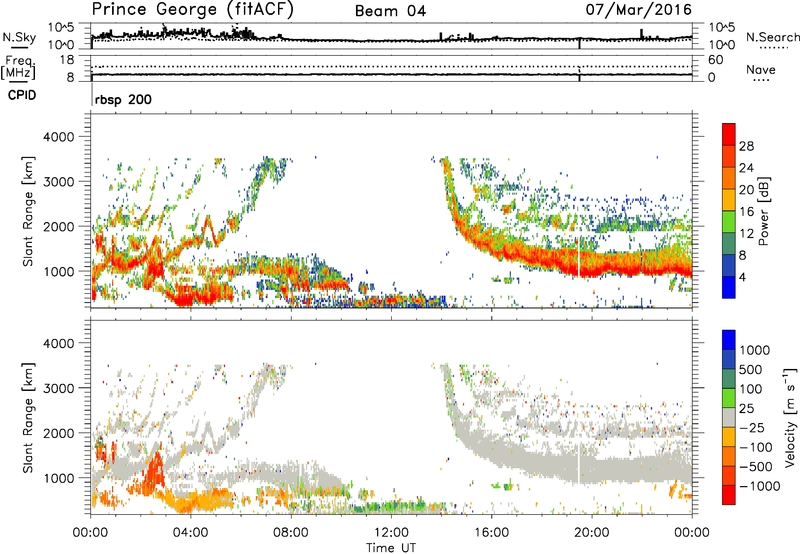Click the '500' velocity color bar value
Image resolution: width=800 pixels, height=554 pixels.
pyautogui.click(x=751, y=369)
